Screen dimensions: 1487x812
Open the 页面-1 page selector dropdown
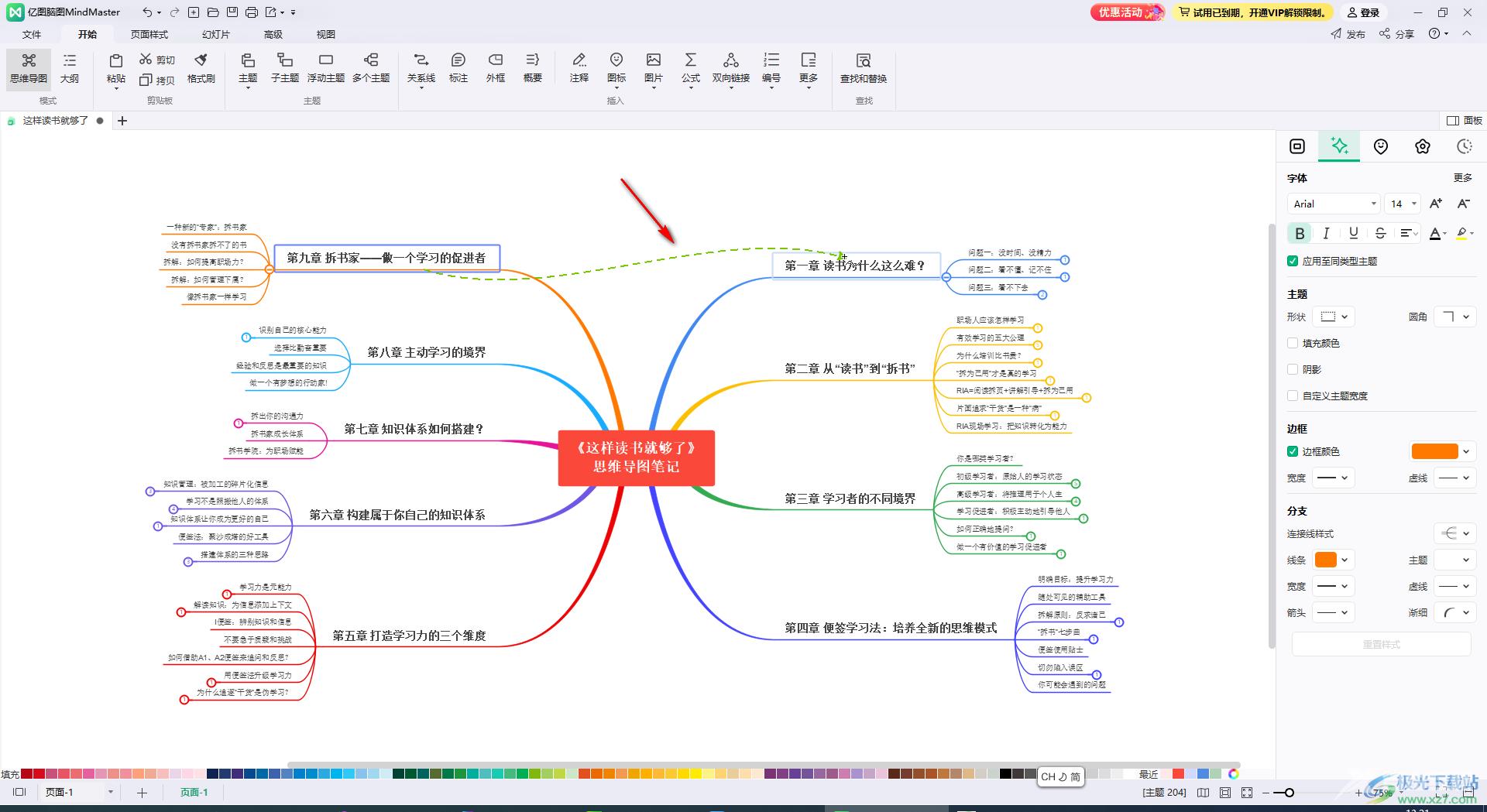(111, 792)
